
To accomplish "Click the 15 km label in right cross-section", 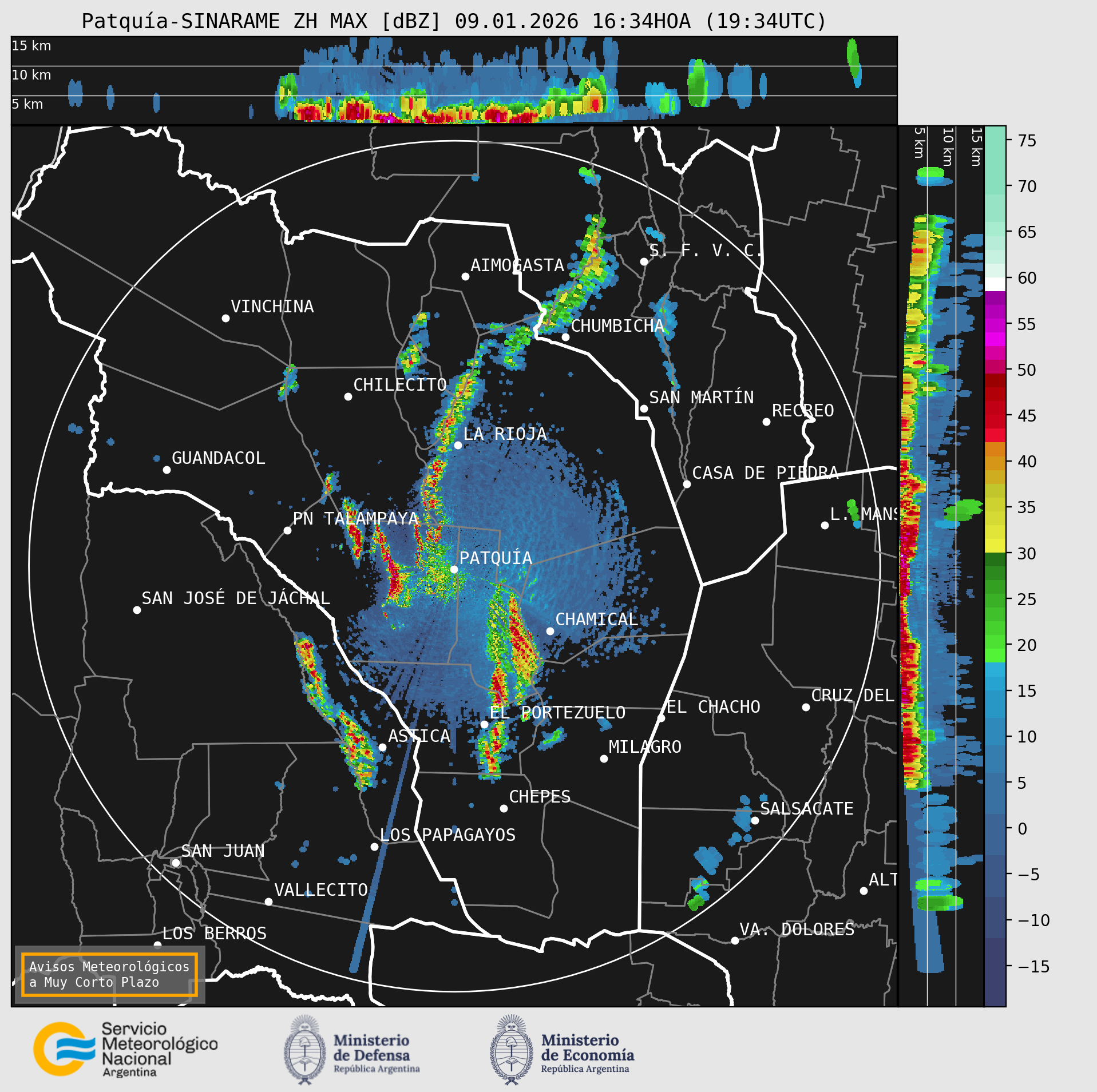I will click(x=976, y=147).
